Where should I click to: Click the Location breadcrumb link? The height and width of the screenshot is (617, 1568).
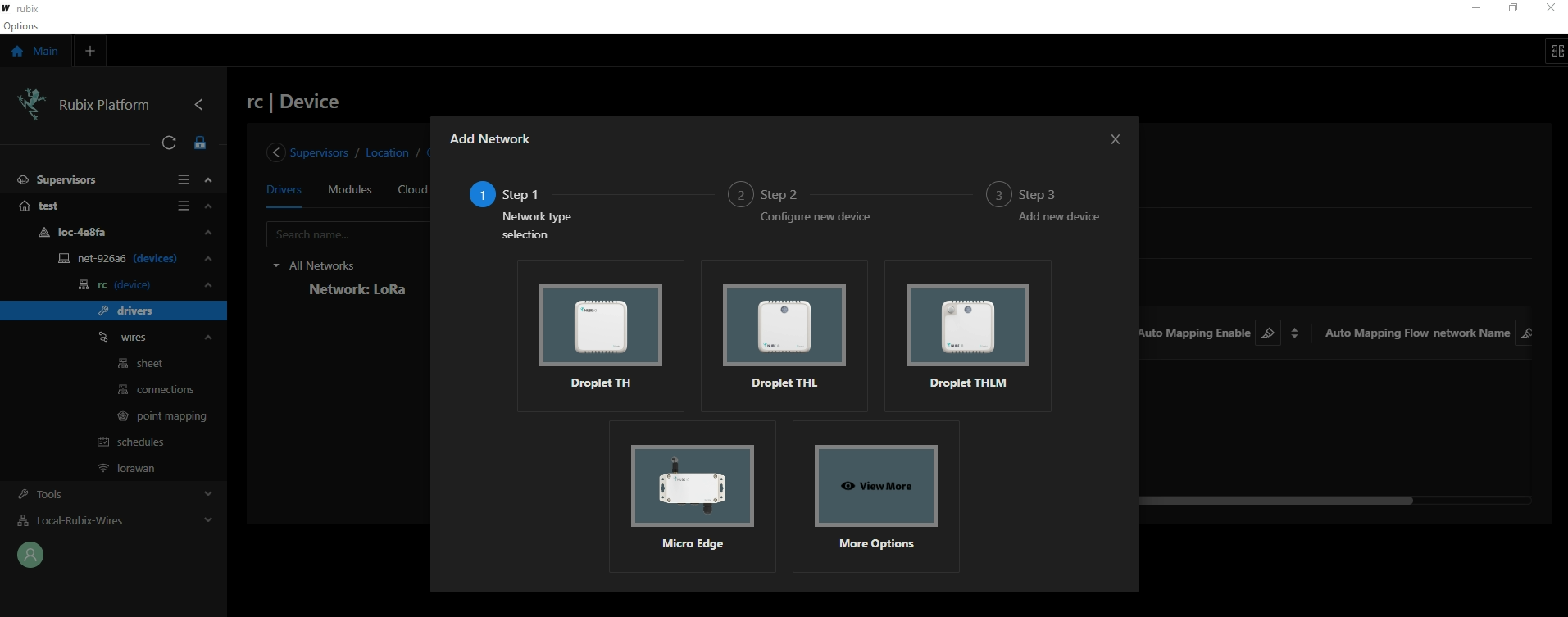point(387,152)
